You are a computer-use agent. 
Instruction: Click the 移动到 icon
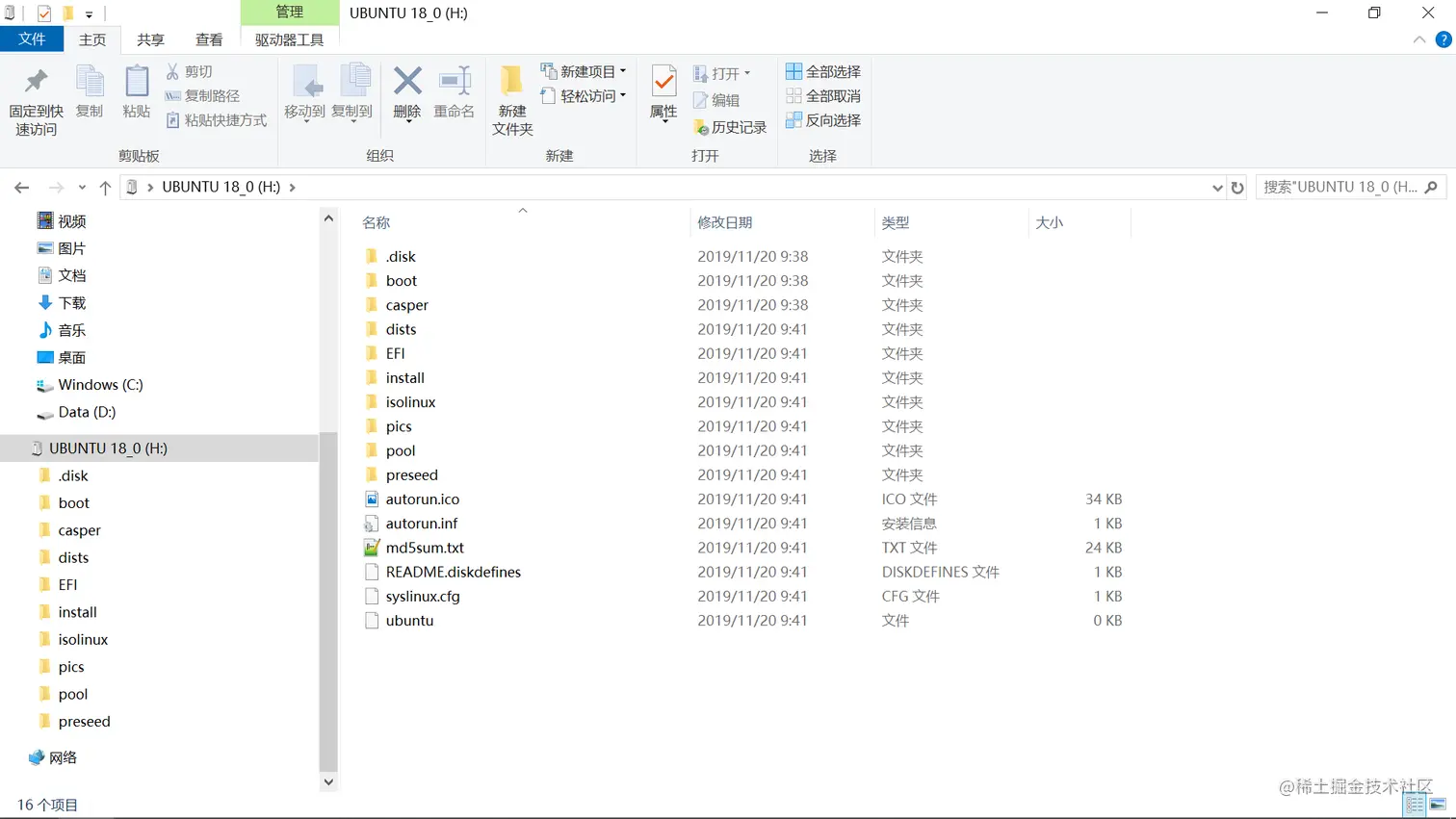[306, 82]
